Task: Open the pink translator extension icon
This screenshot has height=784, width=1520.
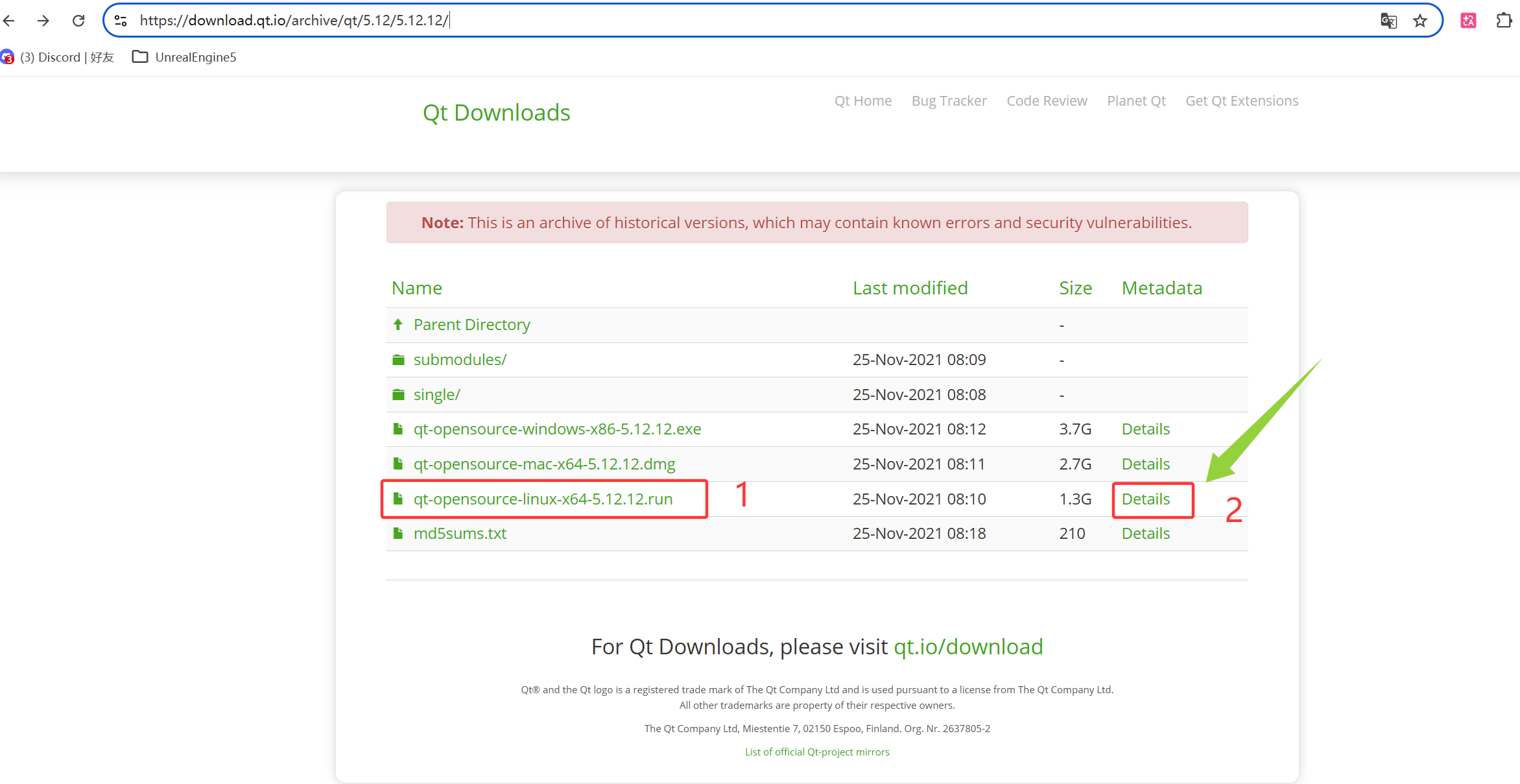Action: click(x=1468, y=21)
